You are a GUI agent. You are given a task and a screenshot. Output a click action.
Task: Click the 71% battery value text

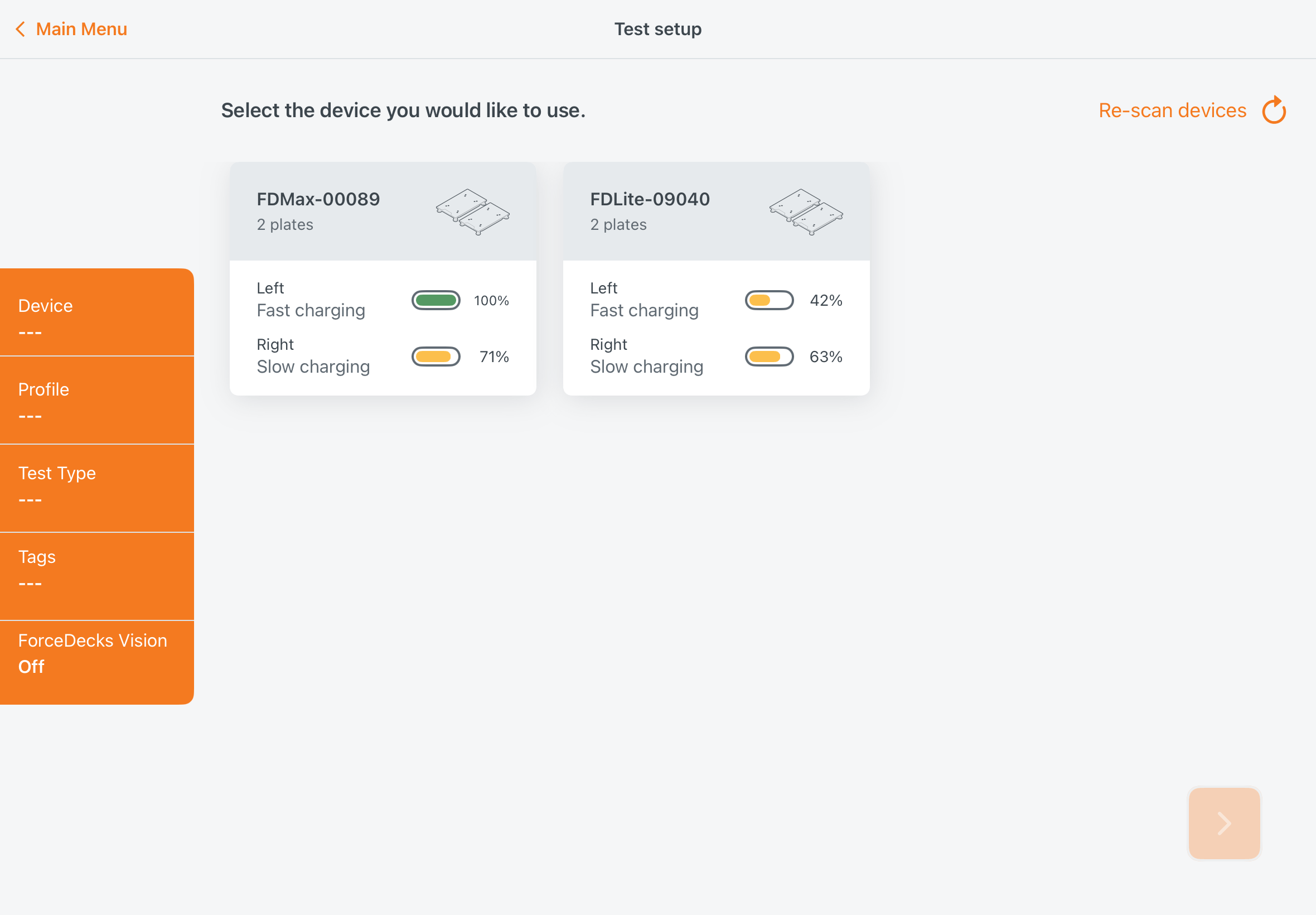click(495, 357)
